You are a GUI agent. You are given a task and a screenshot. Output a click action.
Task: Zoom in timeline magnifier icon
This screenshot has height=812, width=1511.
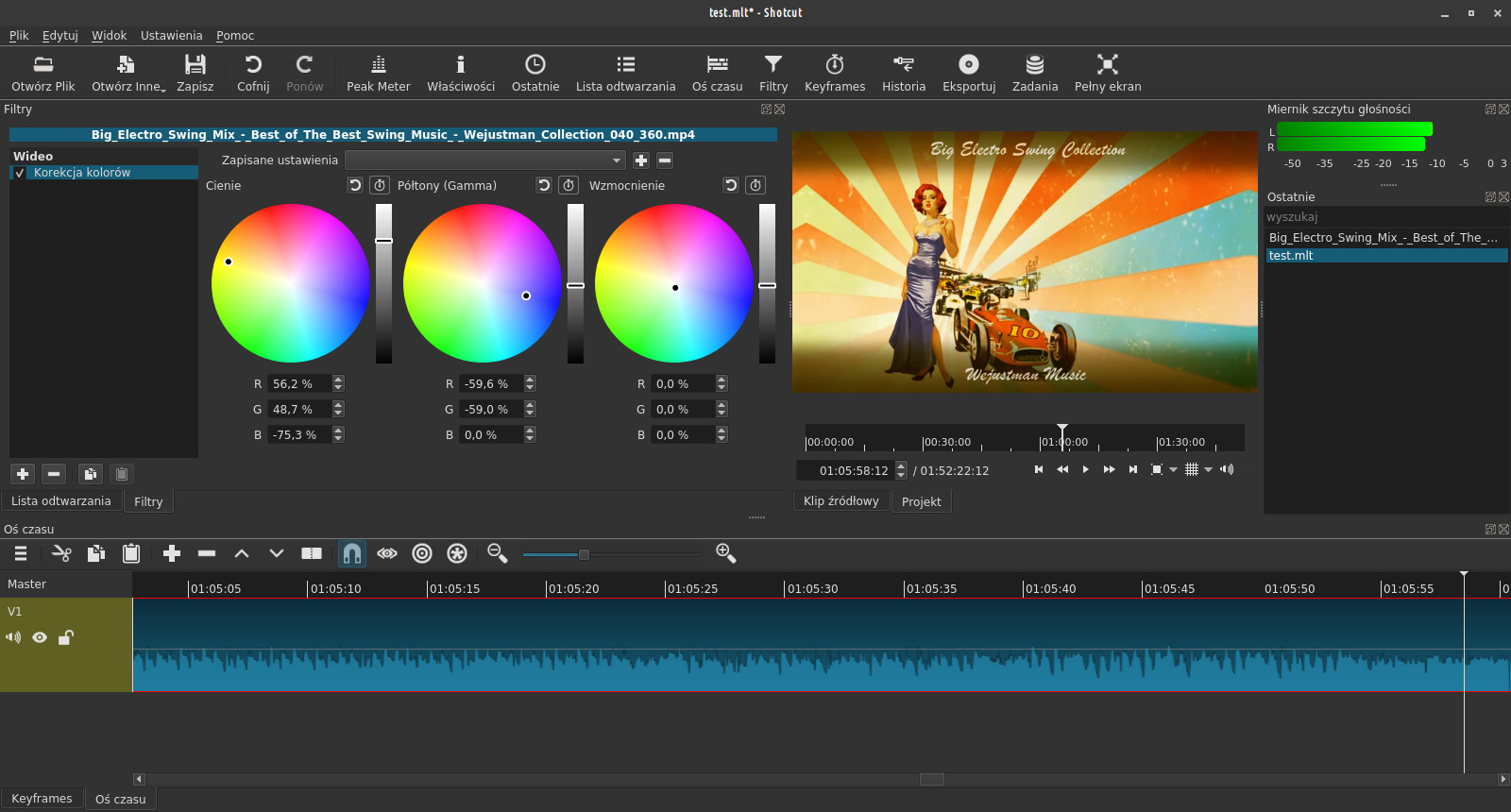(x=726, y=553)
